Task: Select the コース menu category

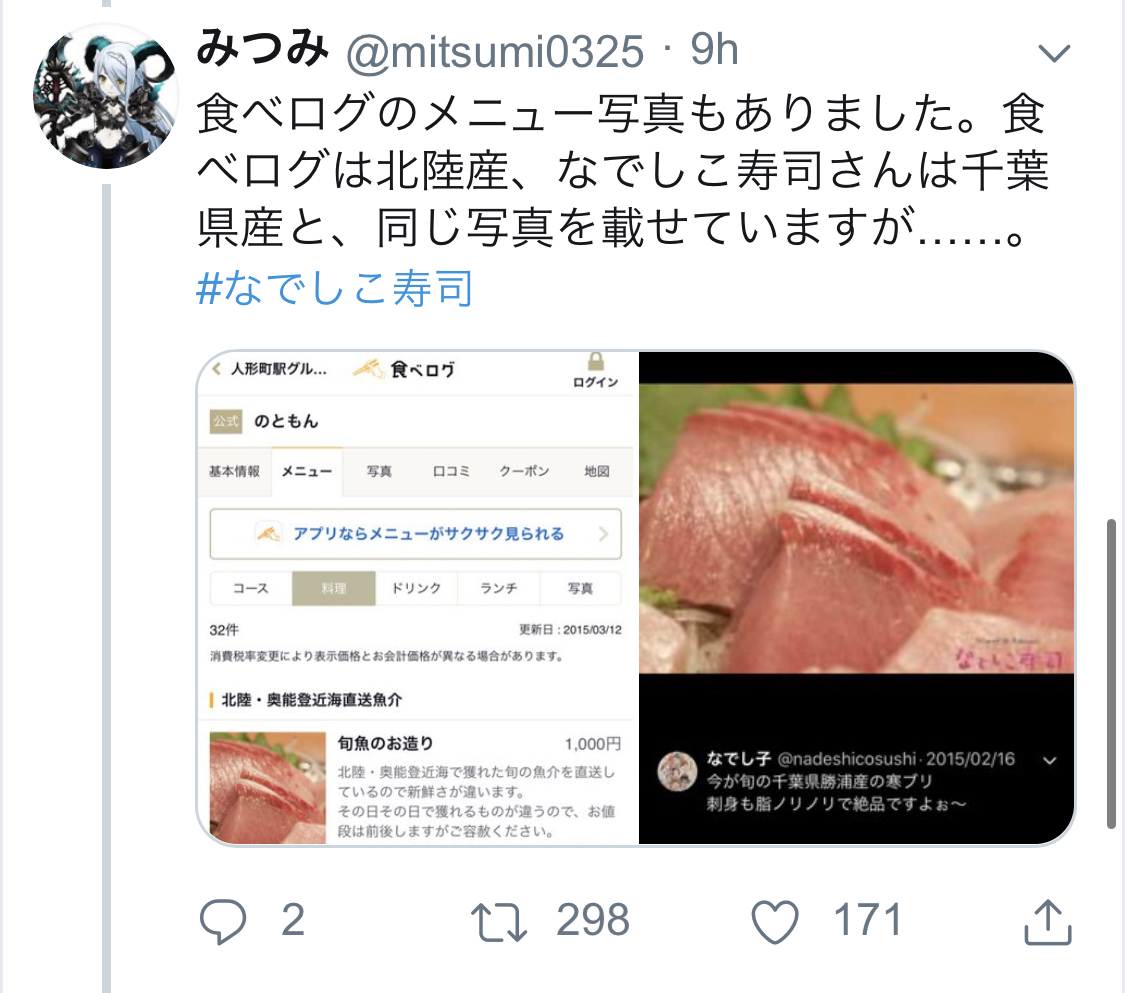Action: (250, 588)
